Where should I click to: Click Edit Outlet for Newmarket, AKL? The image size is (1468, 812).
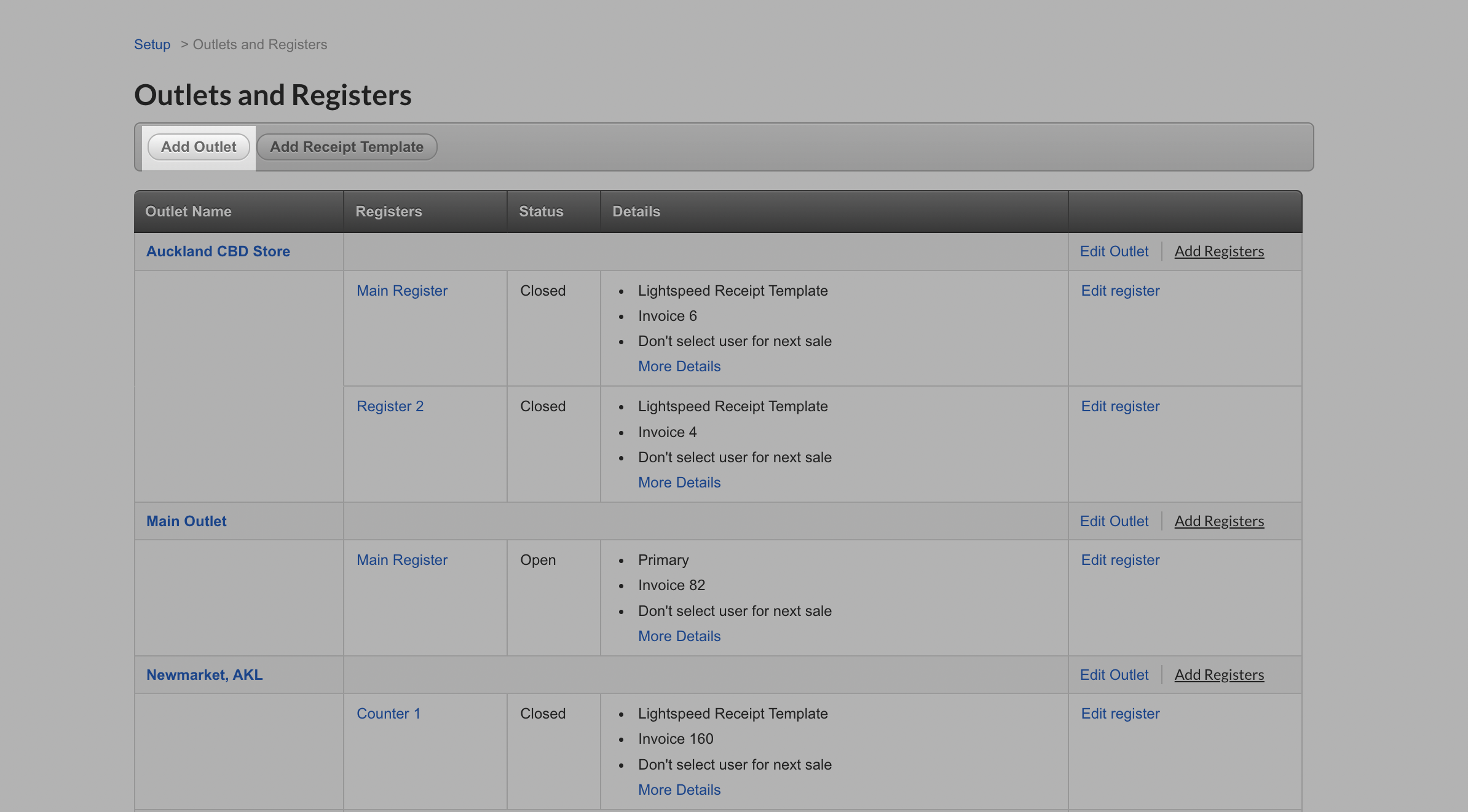point(1114,674)
